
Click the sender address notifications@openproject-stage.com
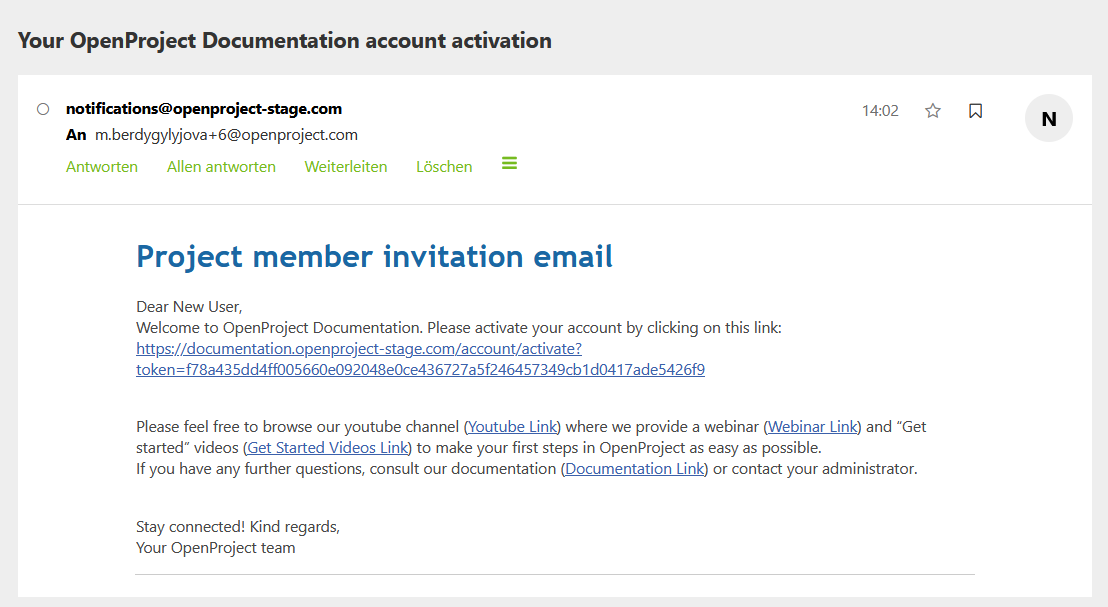(x=204, y=108)
